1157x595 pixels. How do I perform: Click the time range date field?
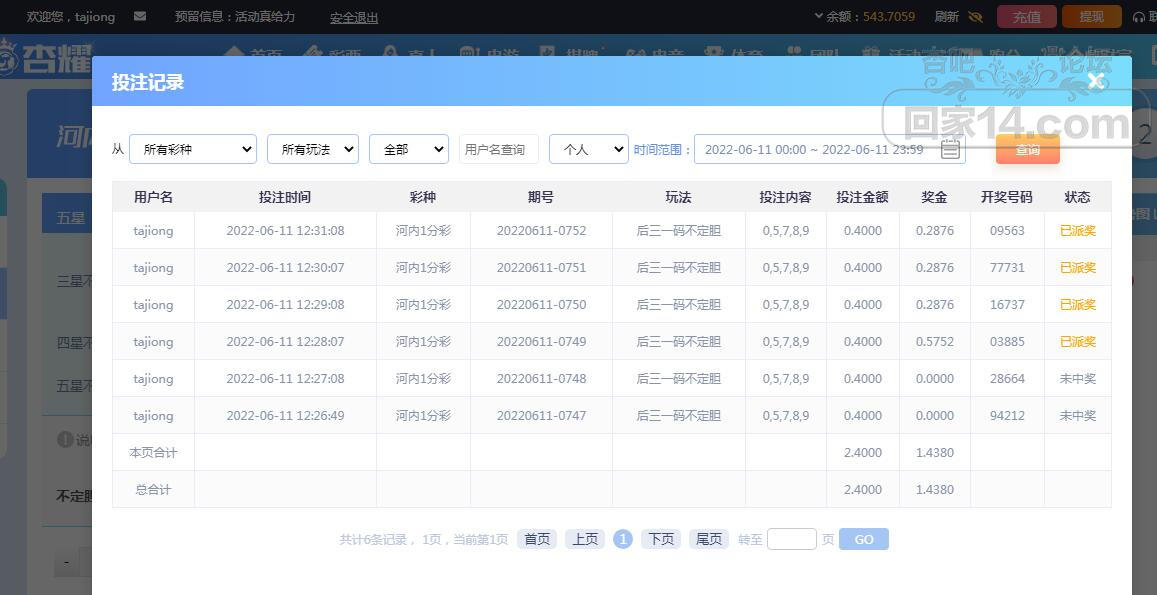tap(813, 149)
